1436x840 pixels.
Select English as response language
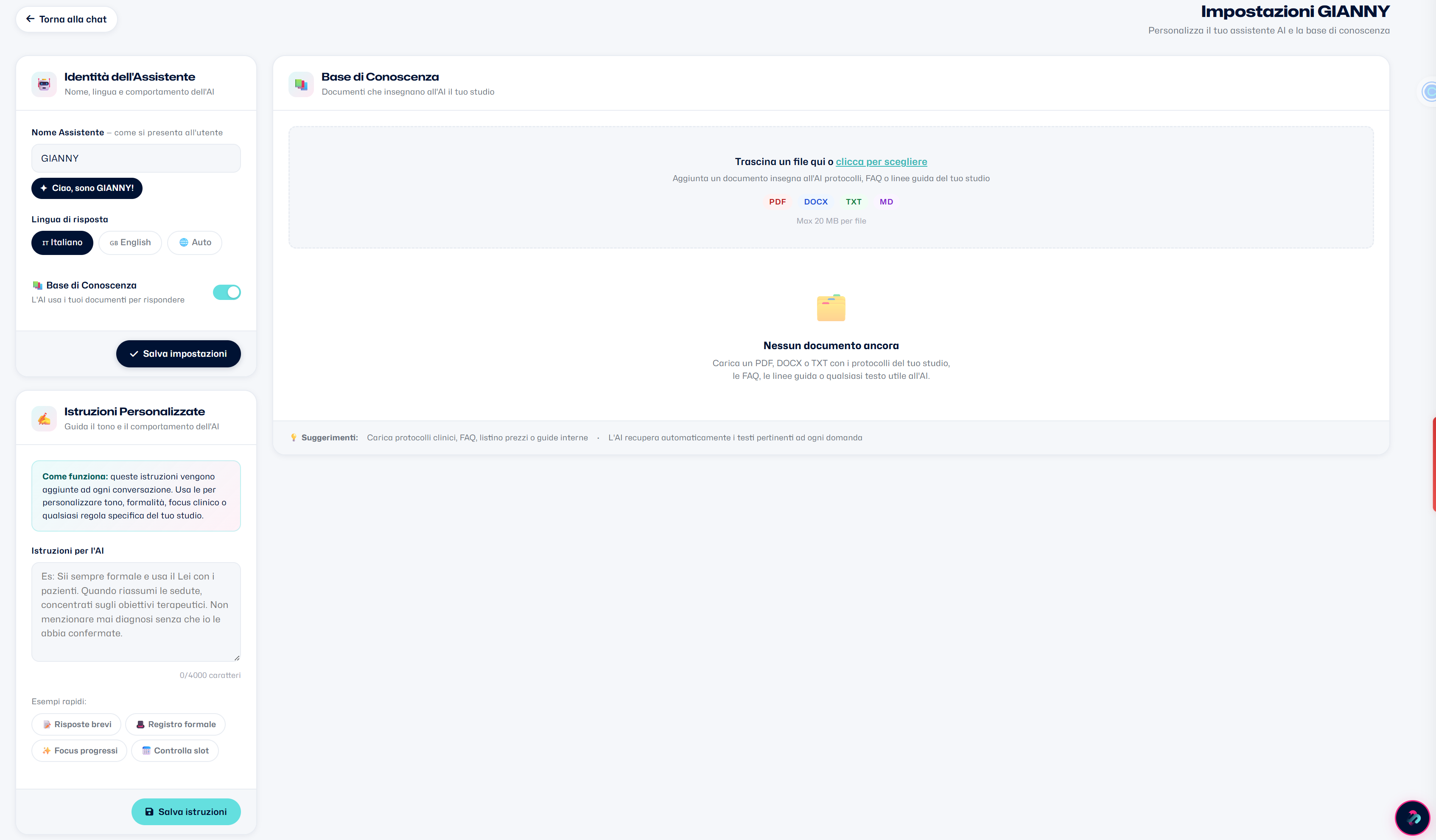(x=130, y=243)
